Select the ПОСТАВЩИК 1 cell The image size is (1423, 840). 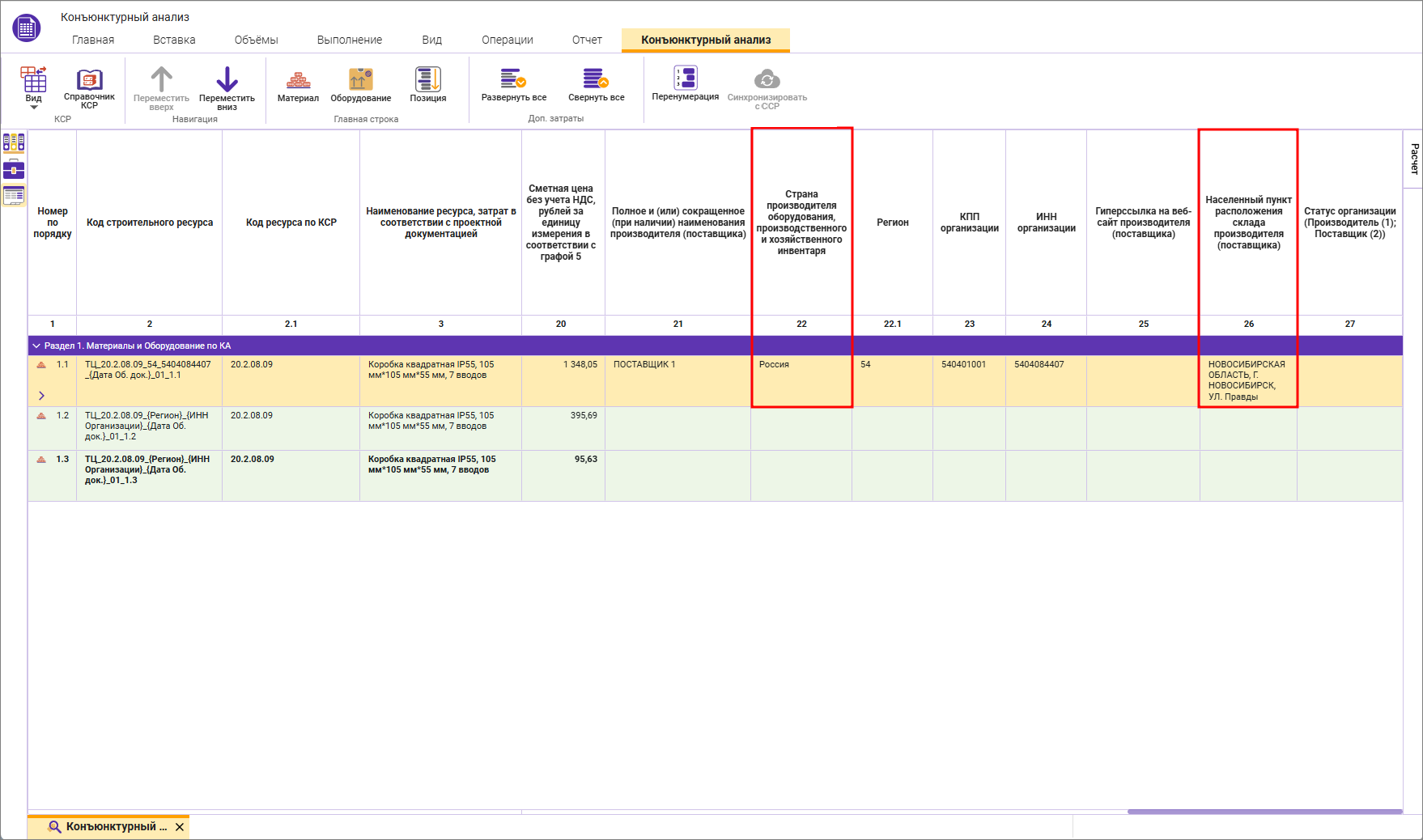[677, 365]
